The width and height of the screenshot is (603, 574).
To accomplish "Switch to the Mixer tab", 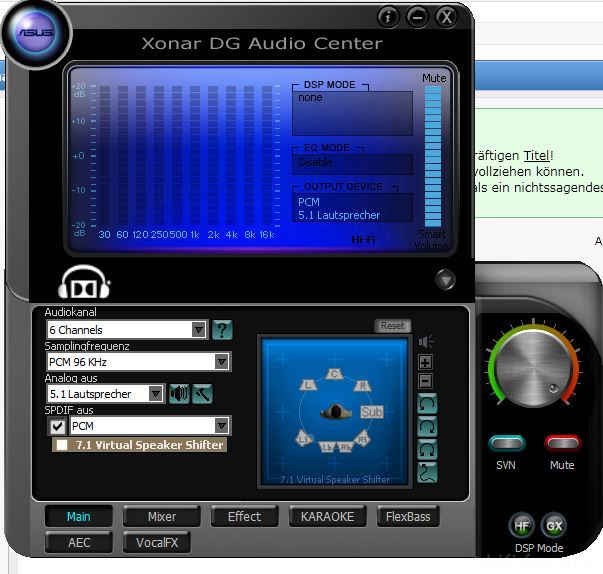I will click(x=162, y=517).
